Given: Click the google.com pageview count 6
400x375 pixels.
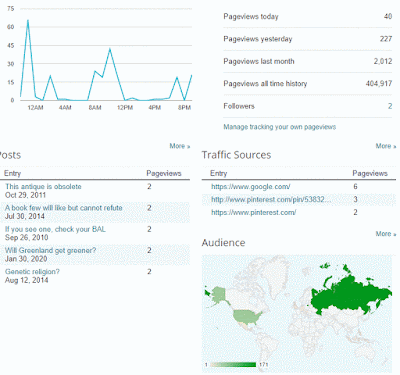Looking at the screenshot, I should tap(355, 187).
